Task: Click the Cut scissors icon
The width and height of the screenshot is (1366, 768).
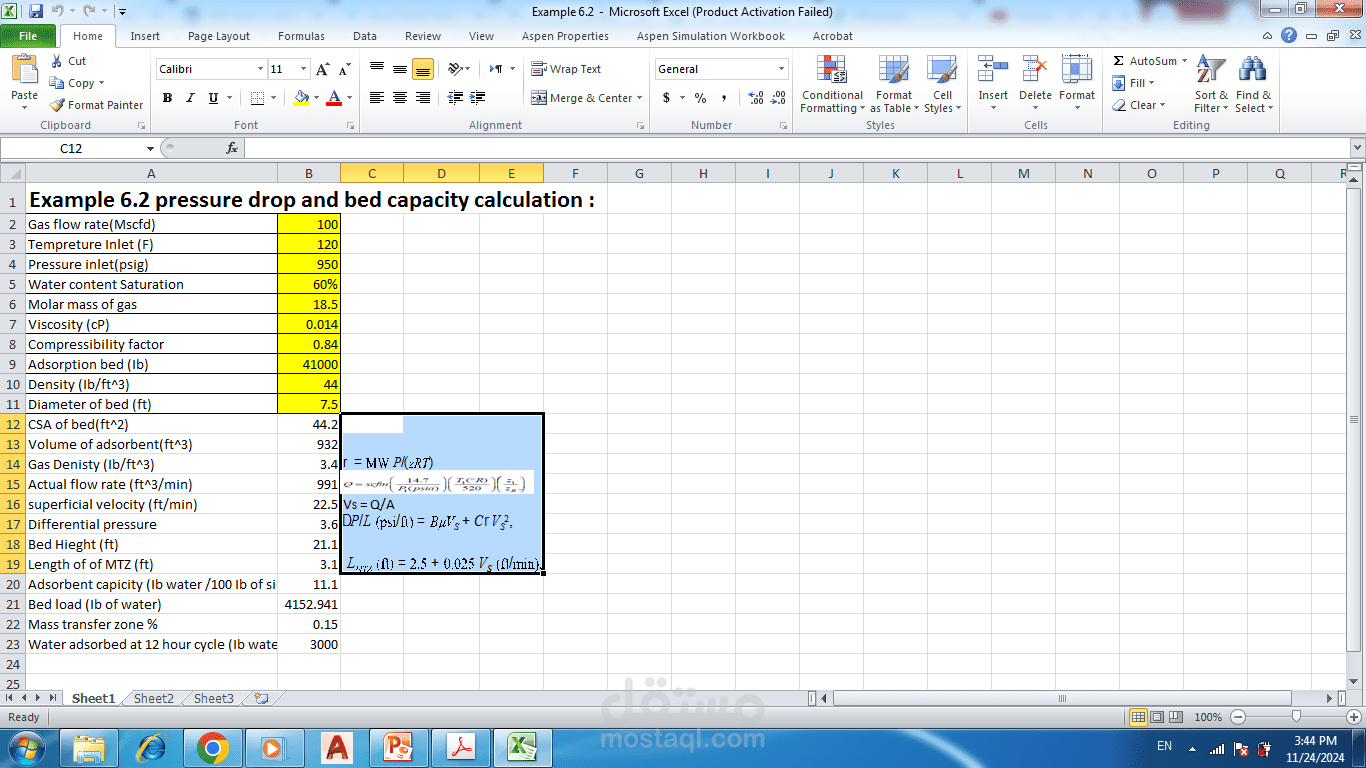Action: tap(57, 61)
